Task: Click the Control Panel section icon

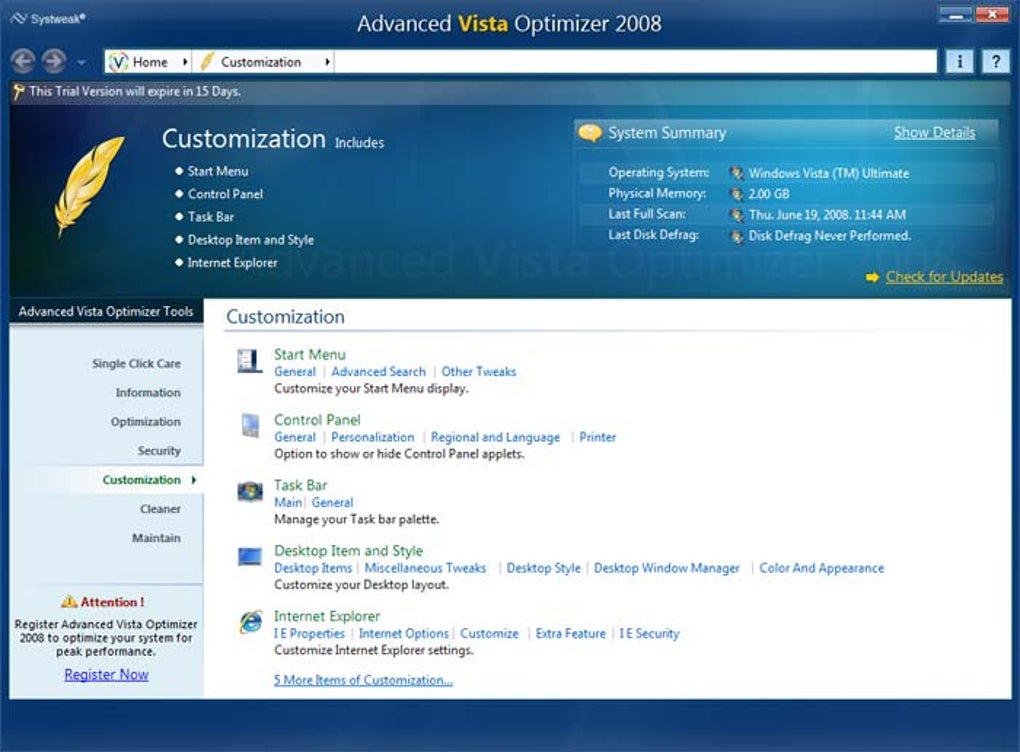Action: pos(250,426)
